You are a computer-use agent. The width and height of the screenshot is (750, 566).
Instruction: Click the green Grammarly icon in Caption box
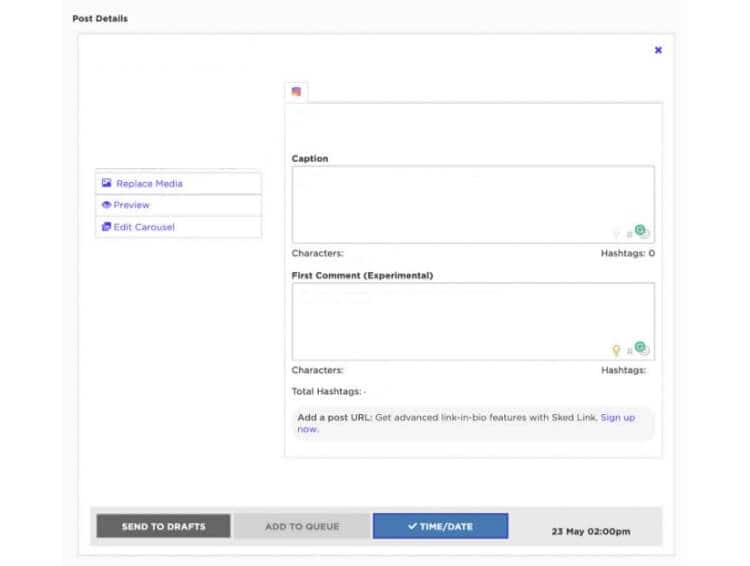click(x=640, y=231)
